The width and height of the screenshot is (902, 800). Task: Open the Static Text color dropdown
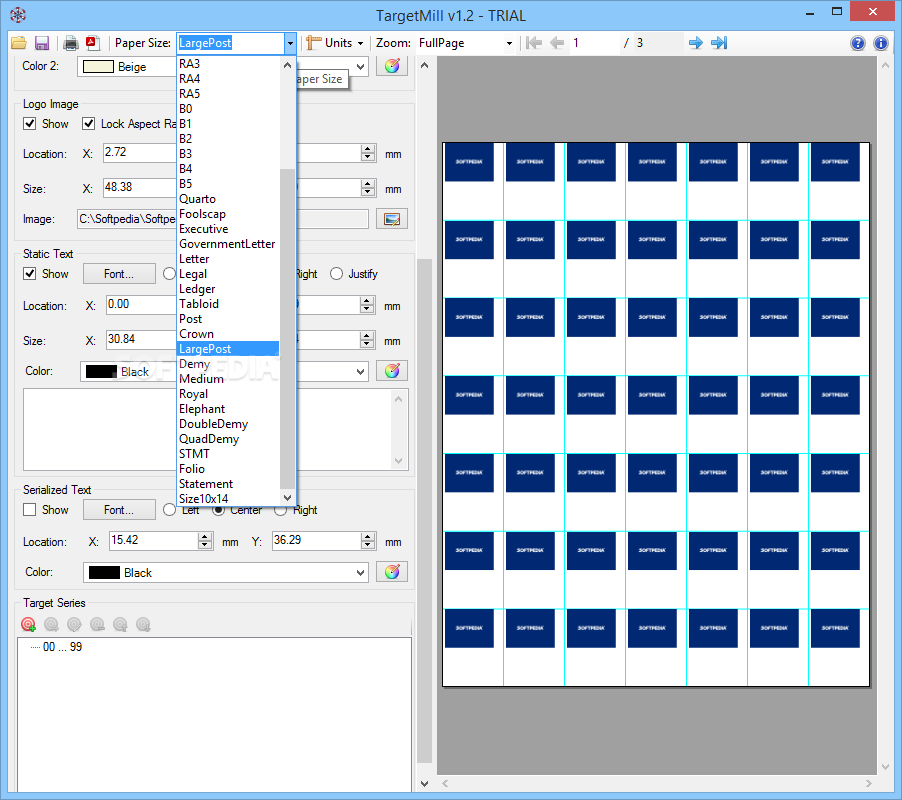coord(361,372)
